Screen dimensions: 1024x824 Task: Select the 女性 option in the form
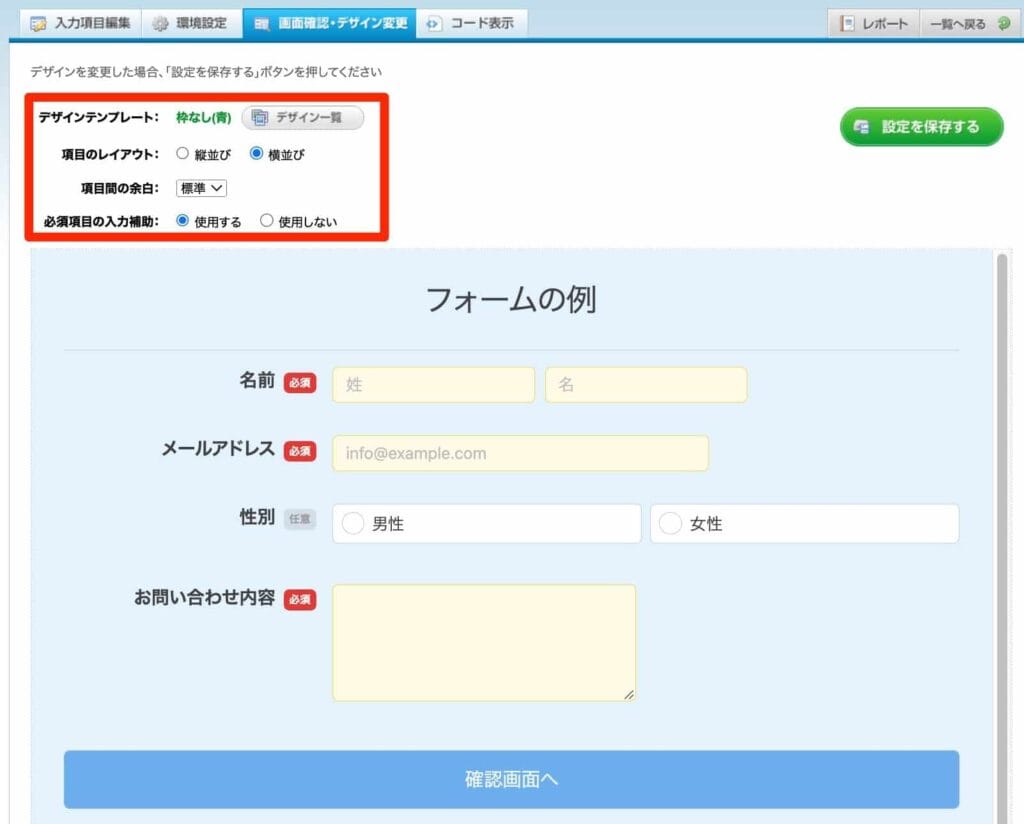[669, 523]
